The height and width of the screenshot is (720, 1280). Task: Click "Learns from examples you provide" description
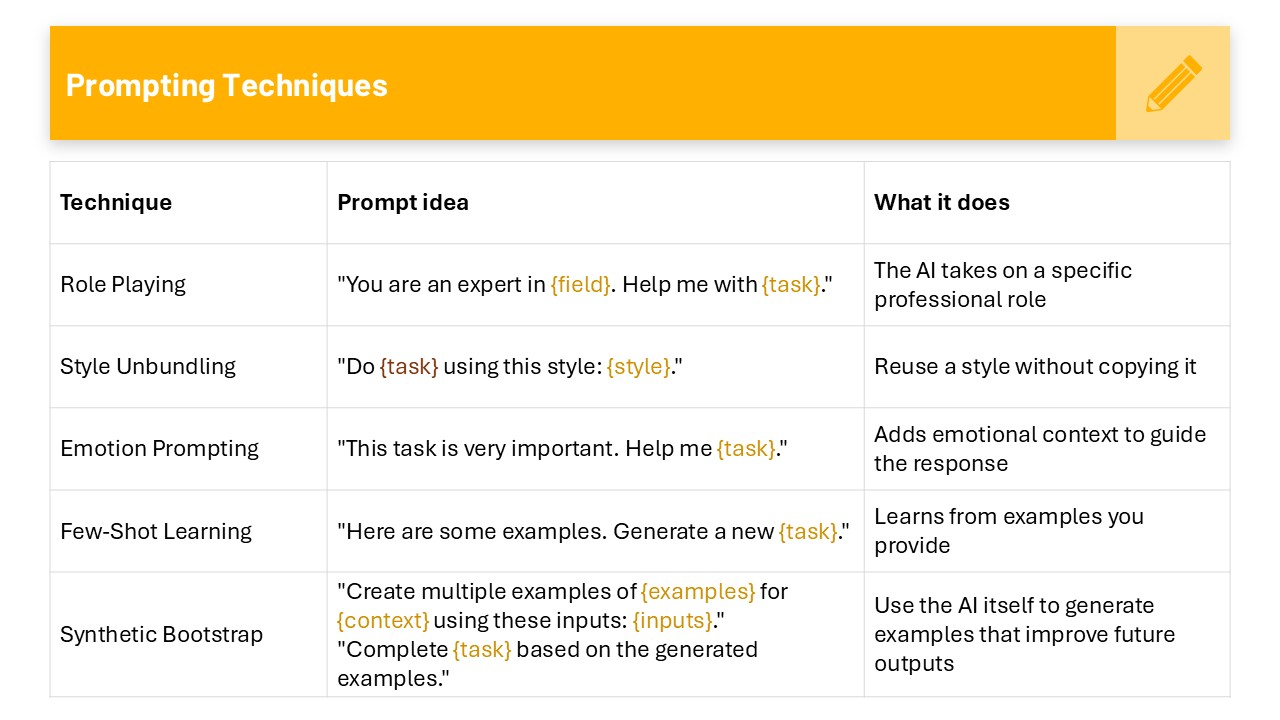click(x=1008, y=531)
